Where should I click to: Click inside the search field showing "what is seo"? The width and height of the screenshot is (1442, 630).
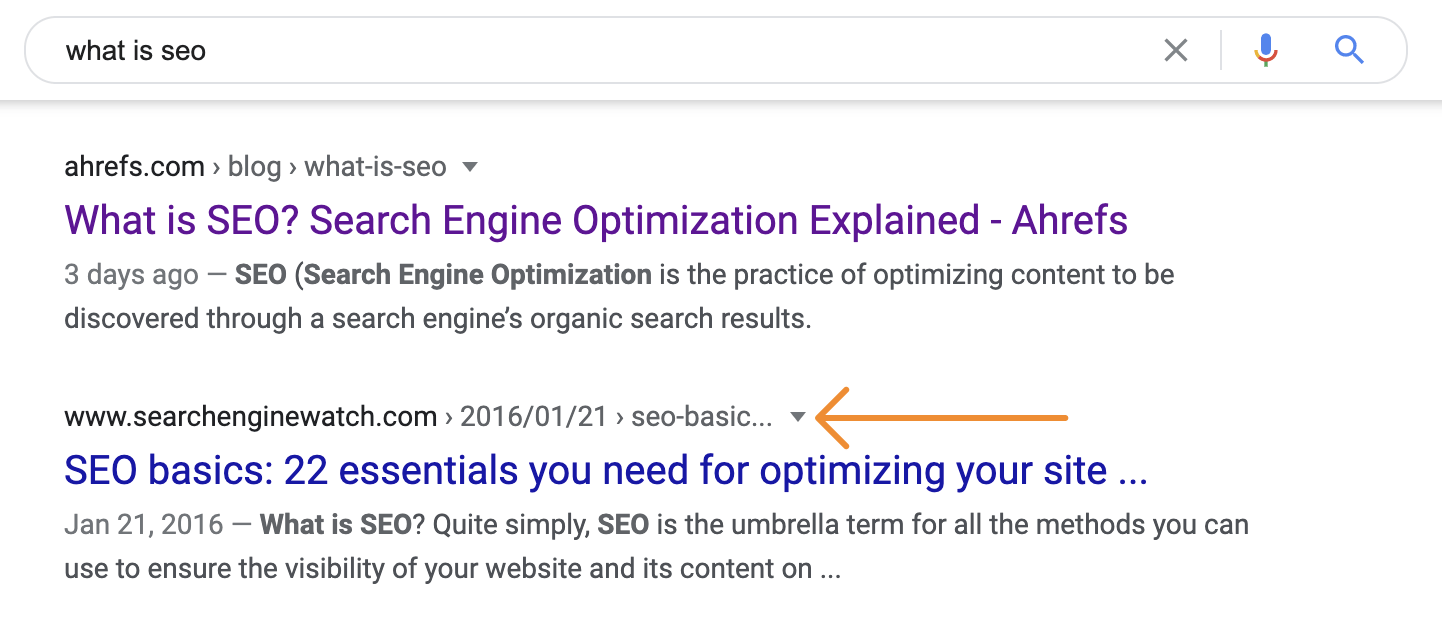(x=400, y=50)
